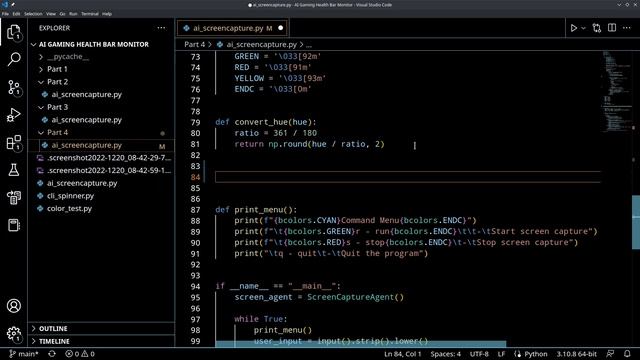Screen dimensions: 640x360
Task: Open the run options dropdown arrow
Action: pyautogui.click(x=583, y=28)
